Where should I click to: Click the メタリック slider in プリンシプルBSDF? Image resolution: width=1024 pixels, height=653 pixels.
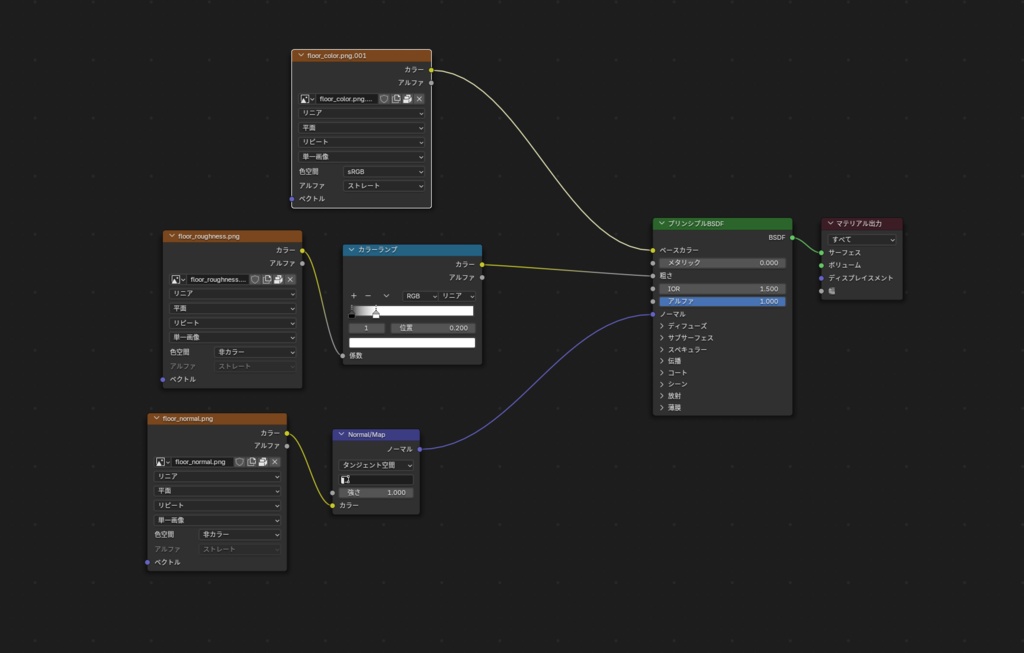(x=722, y=263)
